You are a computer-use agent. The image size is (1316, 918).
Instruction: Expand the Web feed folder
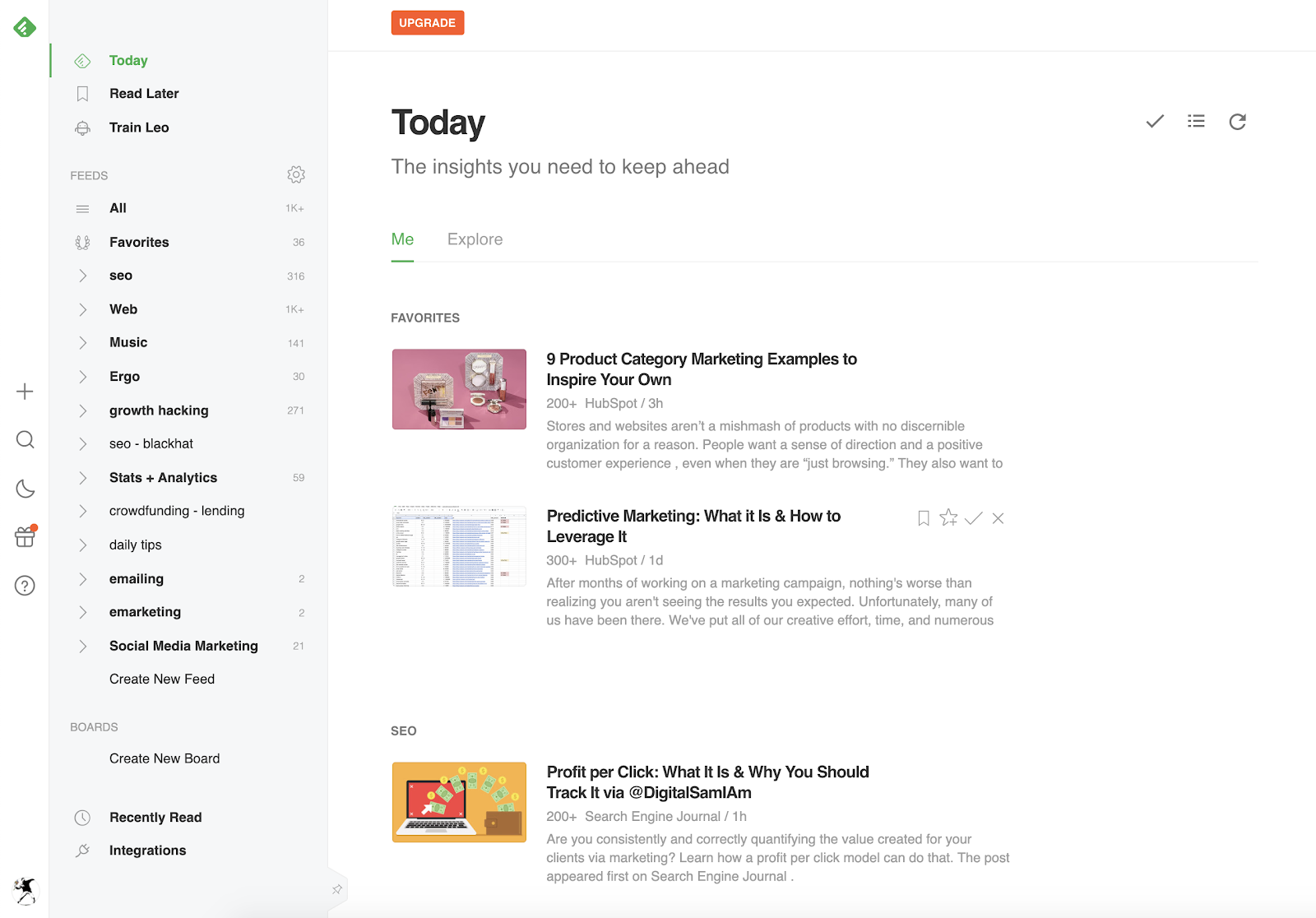pos(82,309)
